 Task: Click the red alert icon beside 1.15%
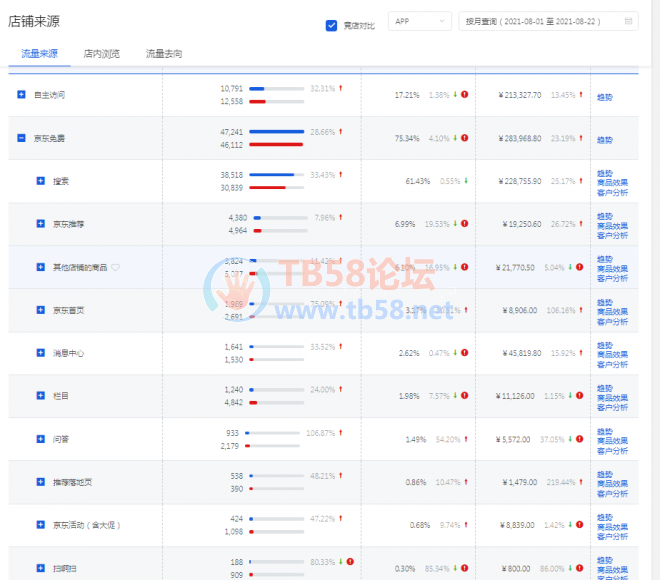click(x=580, y=396)
